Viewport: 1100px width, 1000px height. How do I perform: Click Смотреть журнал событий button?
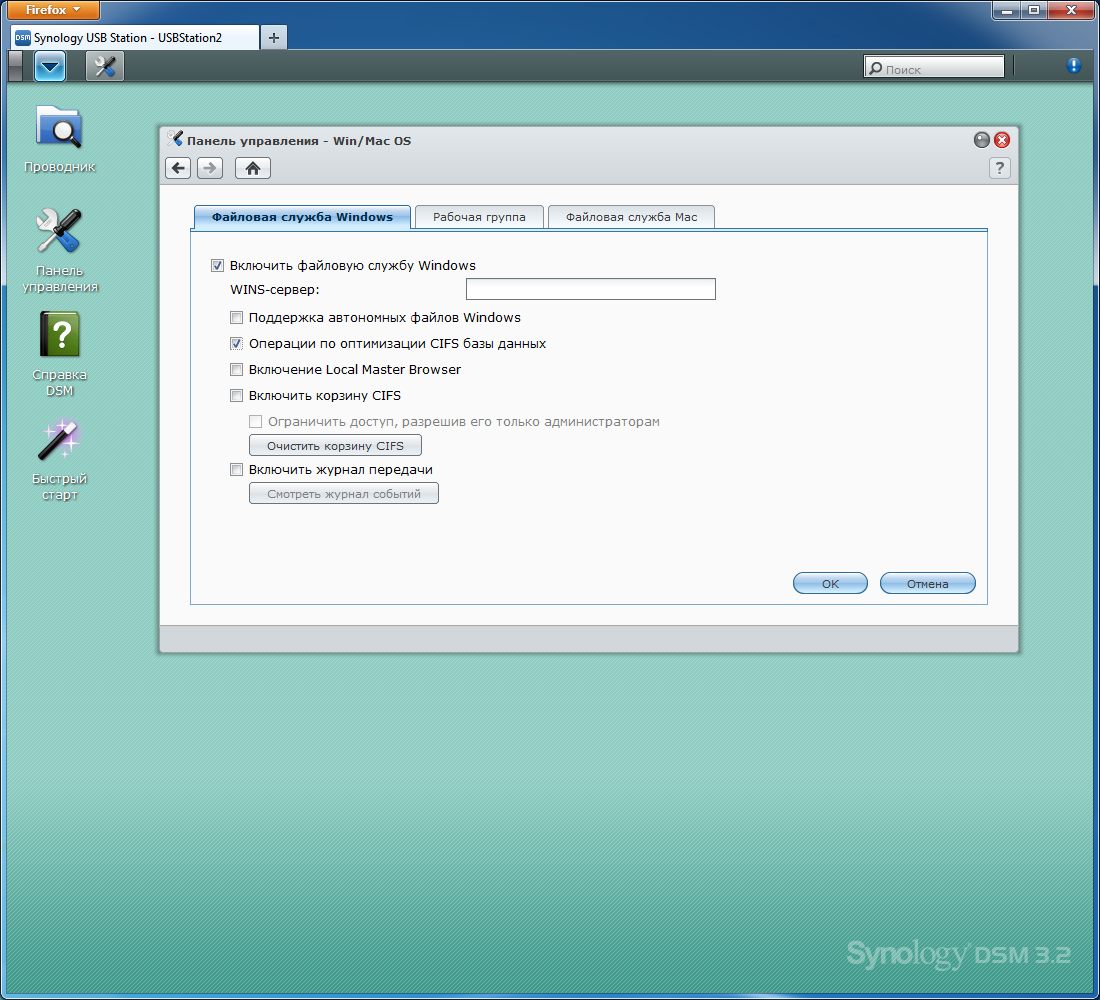(344, 493)
